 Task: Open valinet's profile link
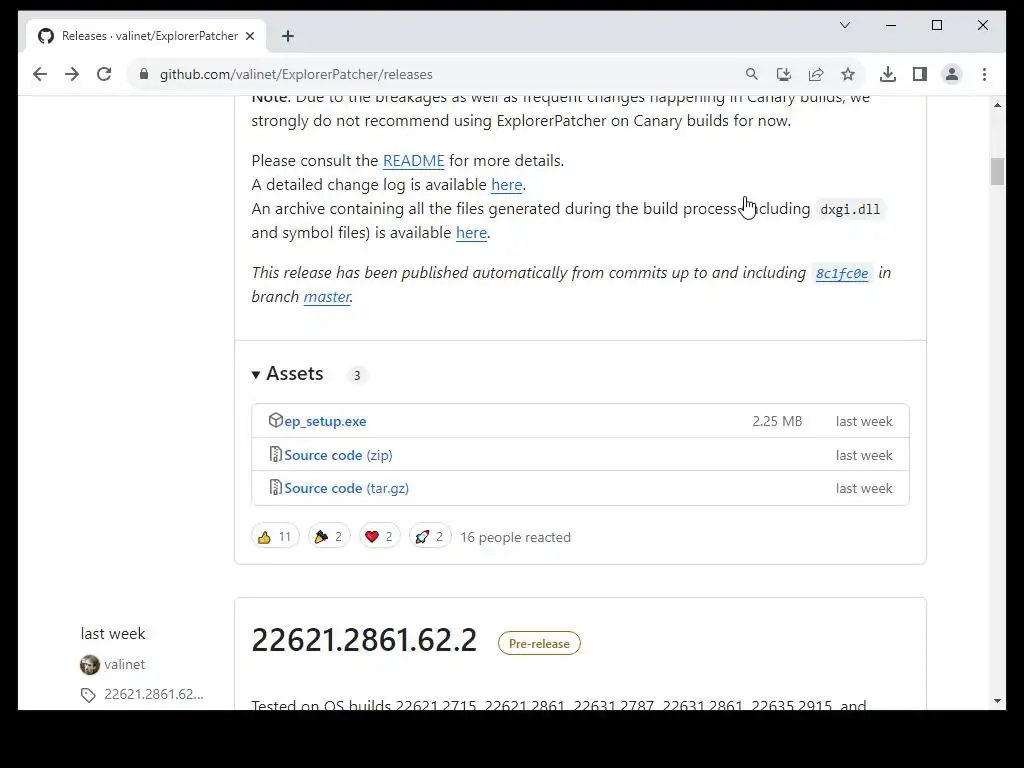pos(124,665)
